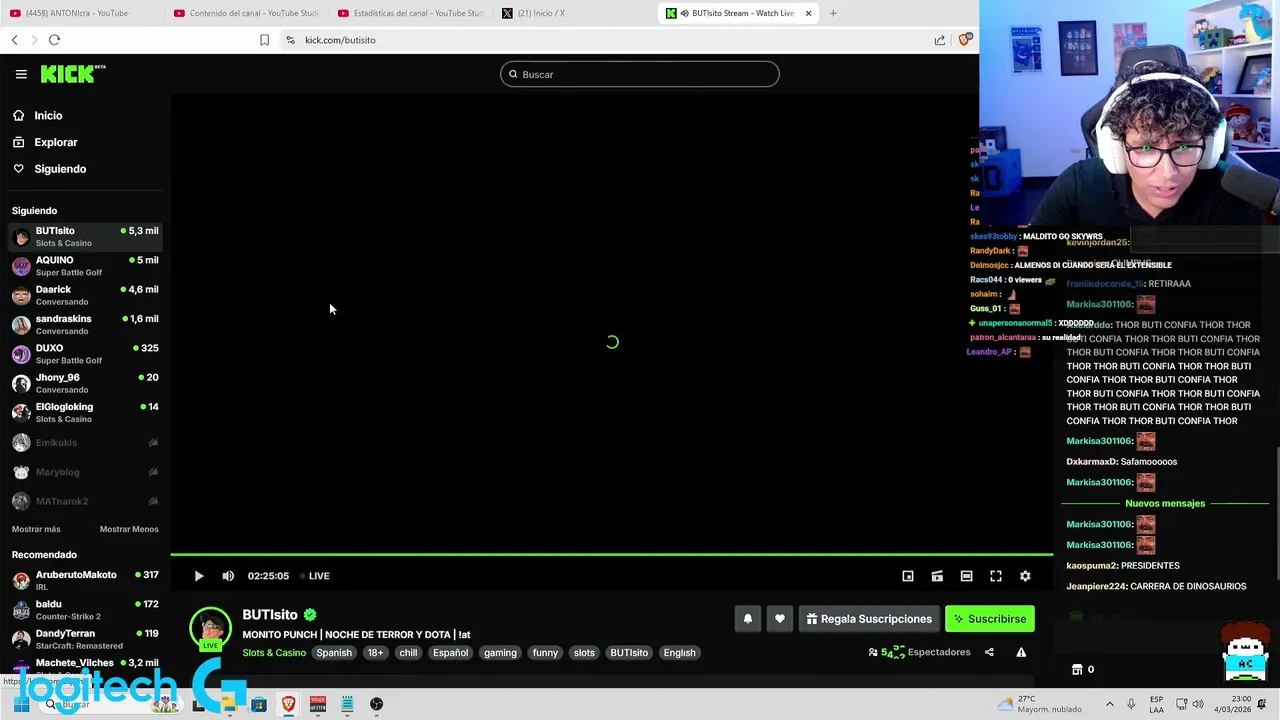
Task: Toggle notifications bell for BUTIsito
Action: coord(747,619)
